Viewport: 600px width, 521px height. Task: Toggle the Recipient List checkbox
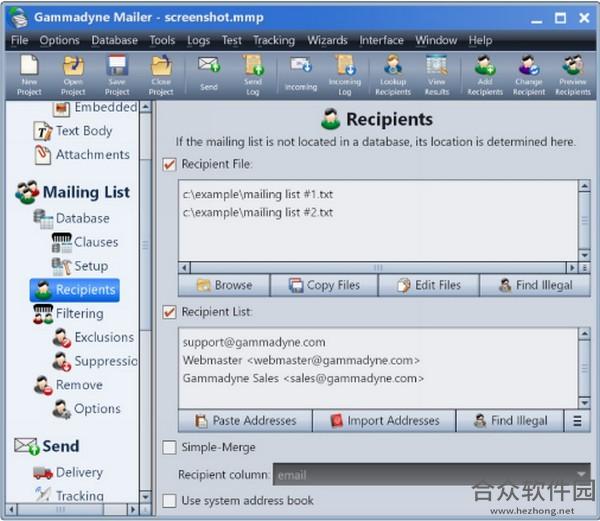coord(170,312)
